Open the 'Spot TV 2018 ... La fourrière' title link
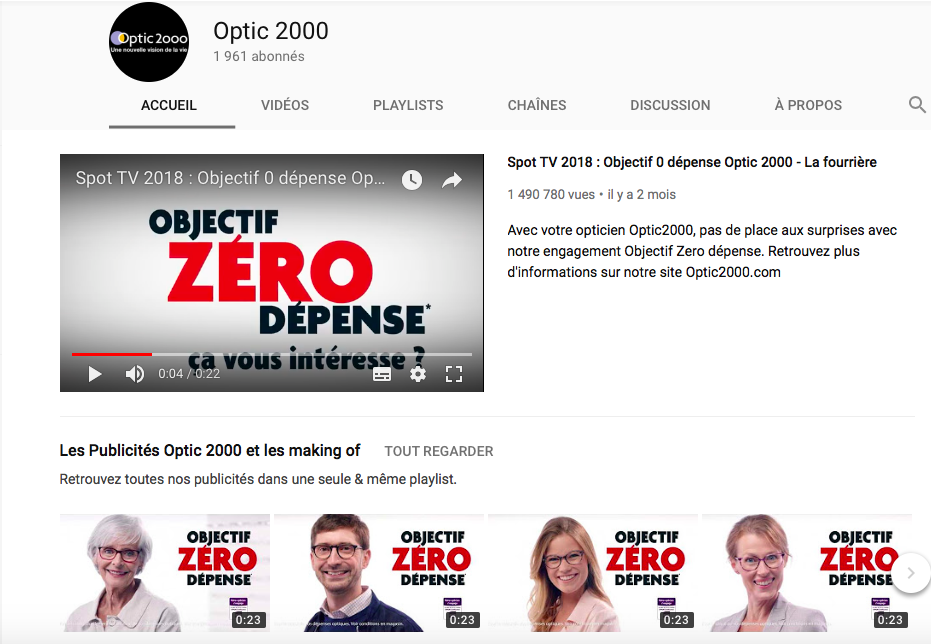 692,162
